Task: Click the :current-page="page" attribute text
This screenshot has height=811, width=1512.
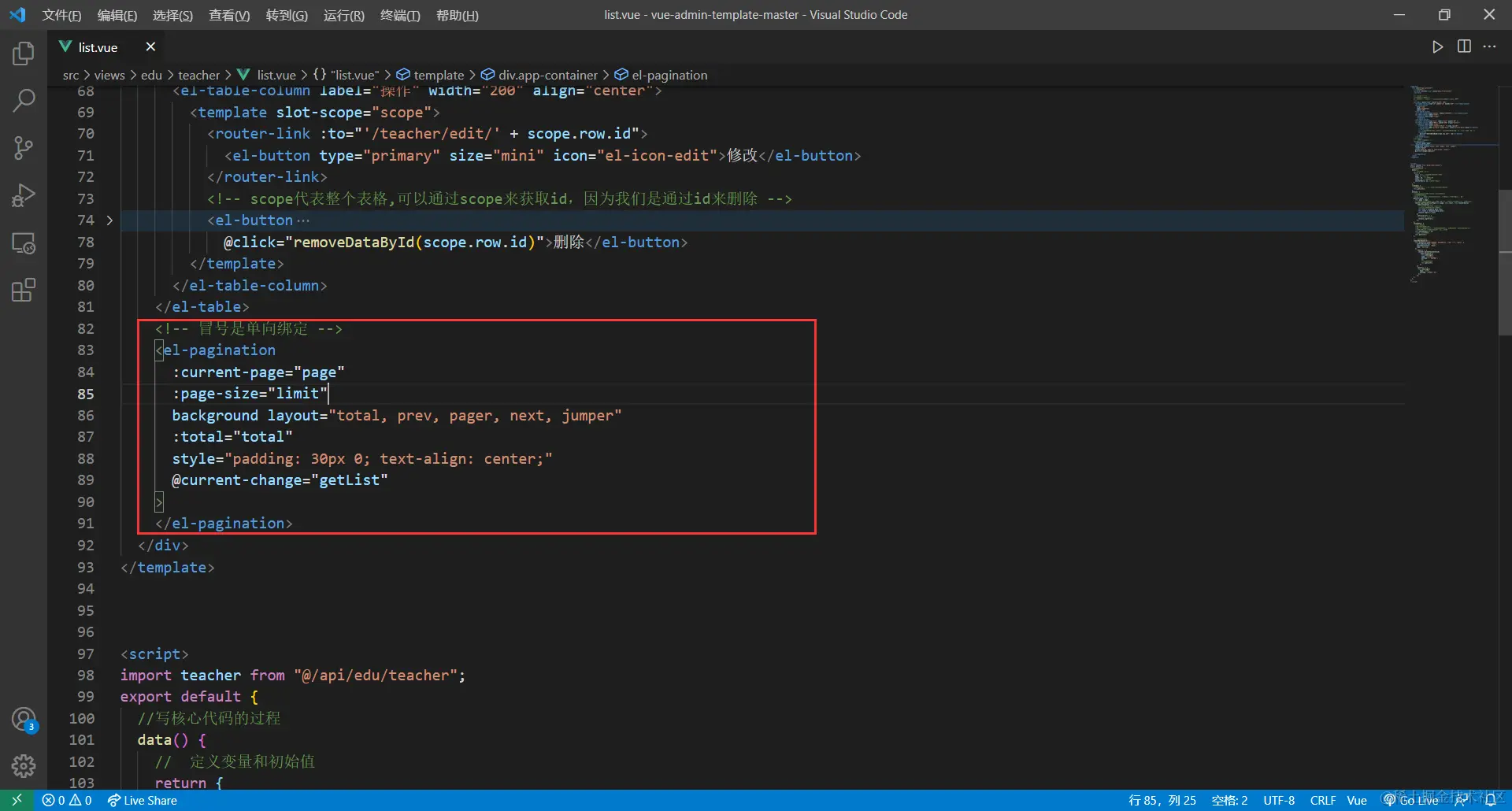Action: [x=258, y=372]
